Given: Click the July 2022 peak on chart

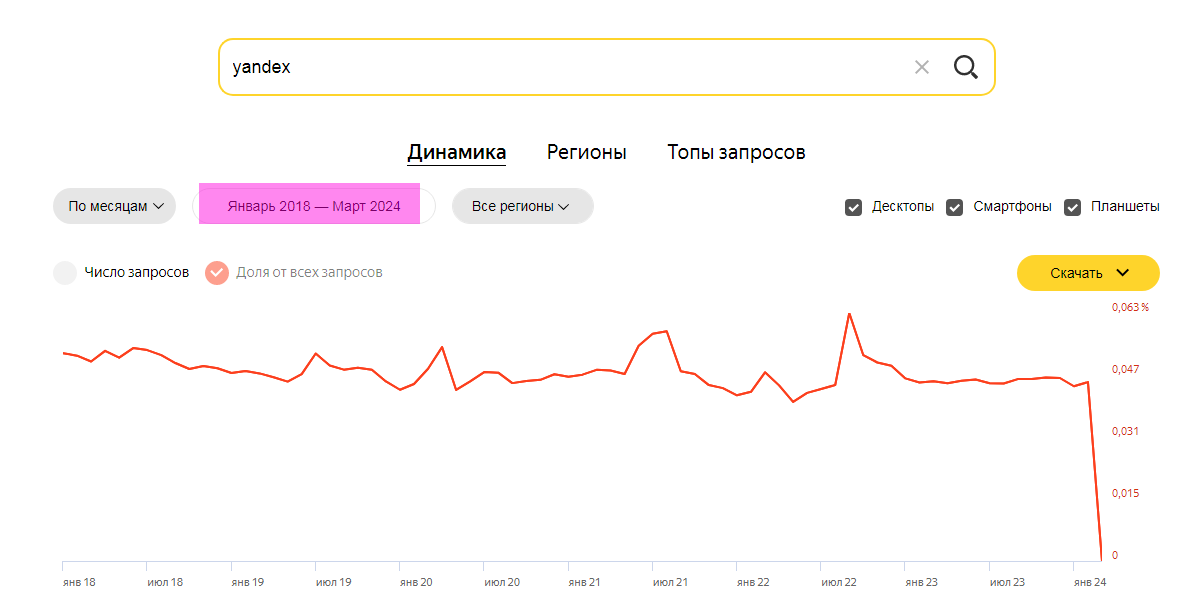Looking at the screenshot, I should (850, 314).
